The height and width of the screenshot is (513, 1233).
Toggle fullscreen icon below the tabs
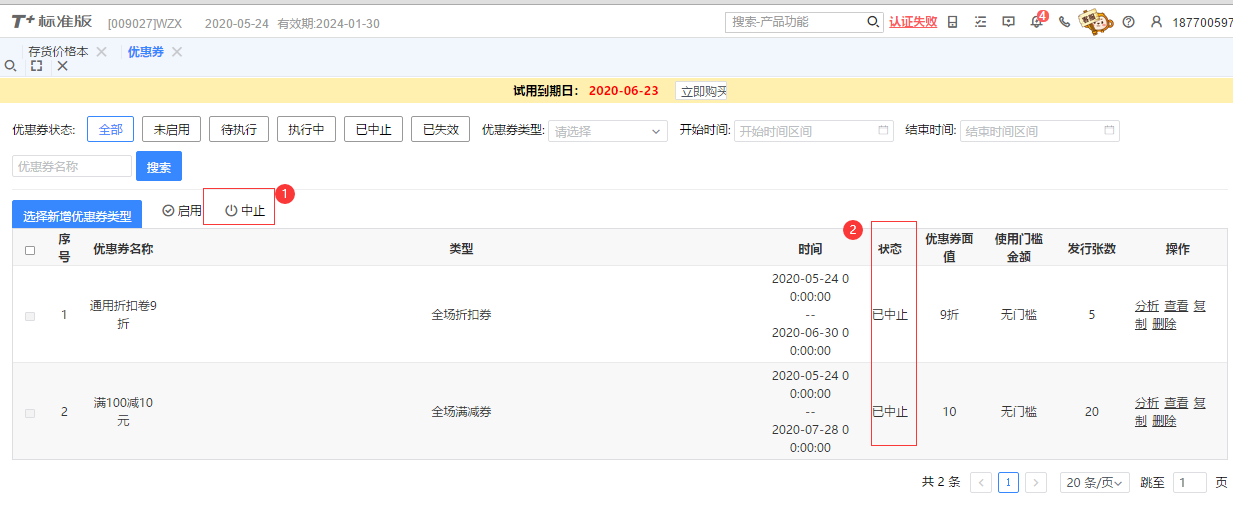[x=36, y=66]
